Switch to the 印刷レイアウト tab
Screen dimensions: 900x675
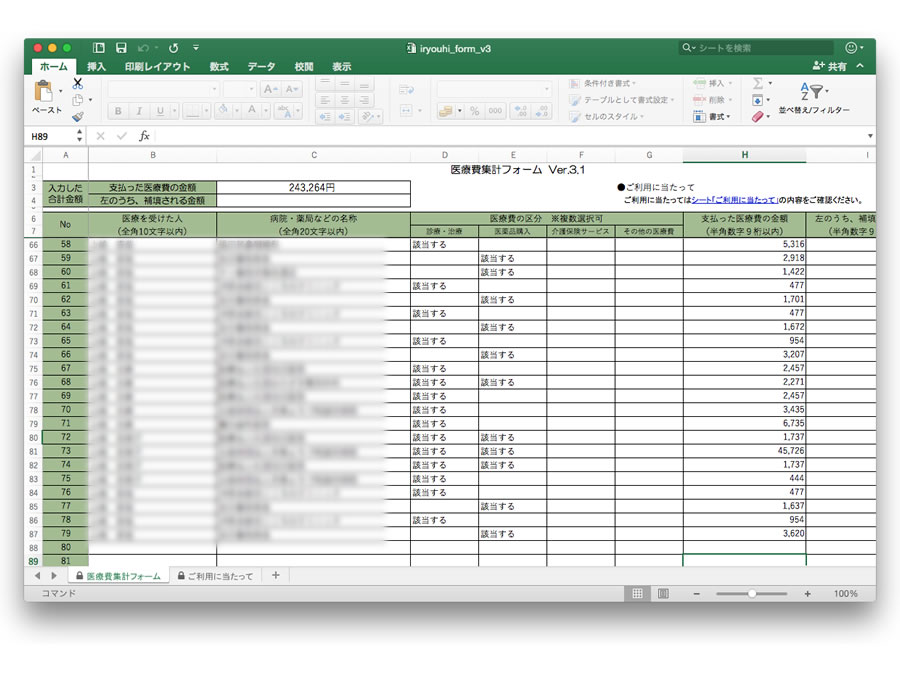pyautogui.click(x=157, y=67)
